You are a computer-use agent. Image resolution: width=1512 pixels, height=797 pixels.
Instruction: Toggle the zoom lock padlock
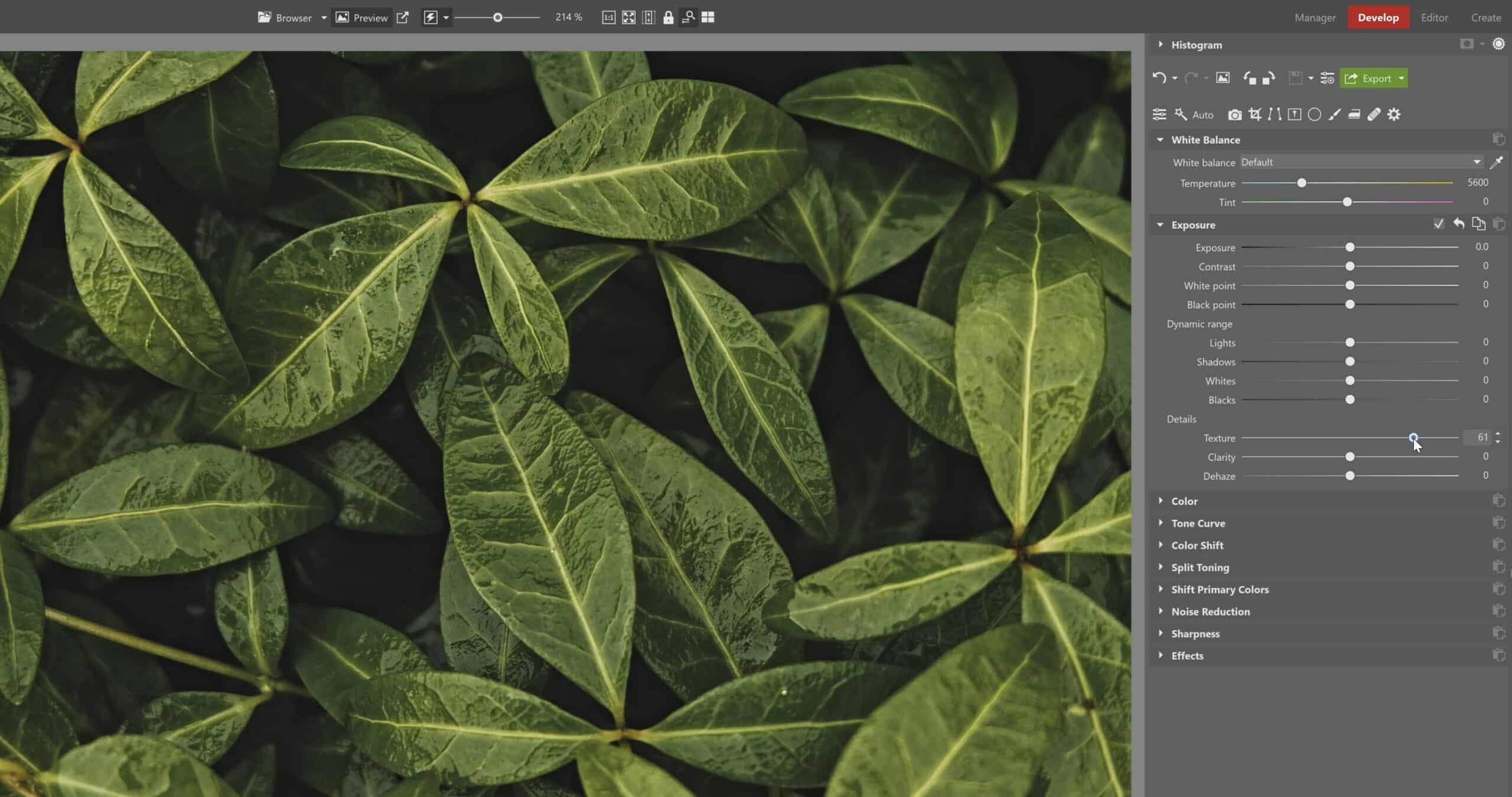click(x=668, y=18)
